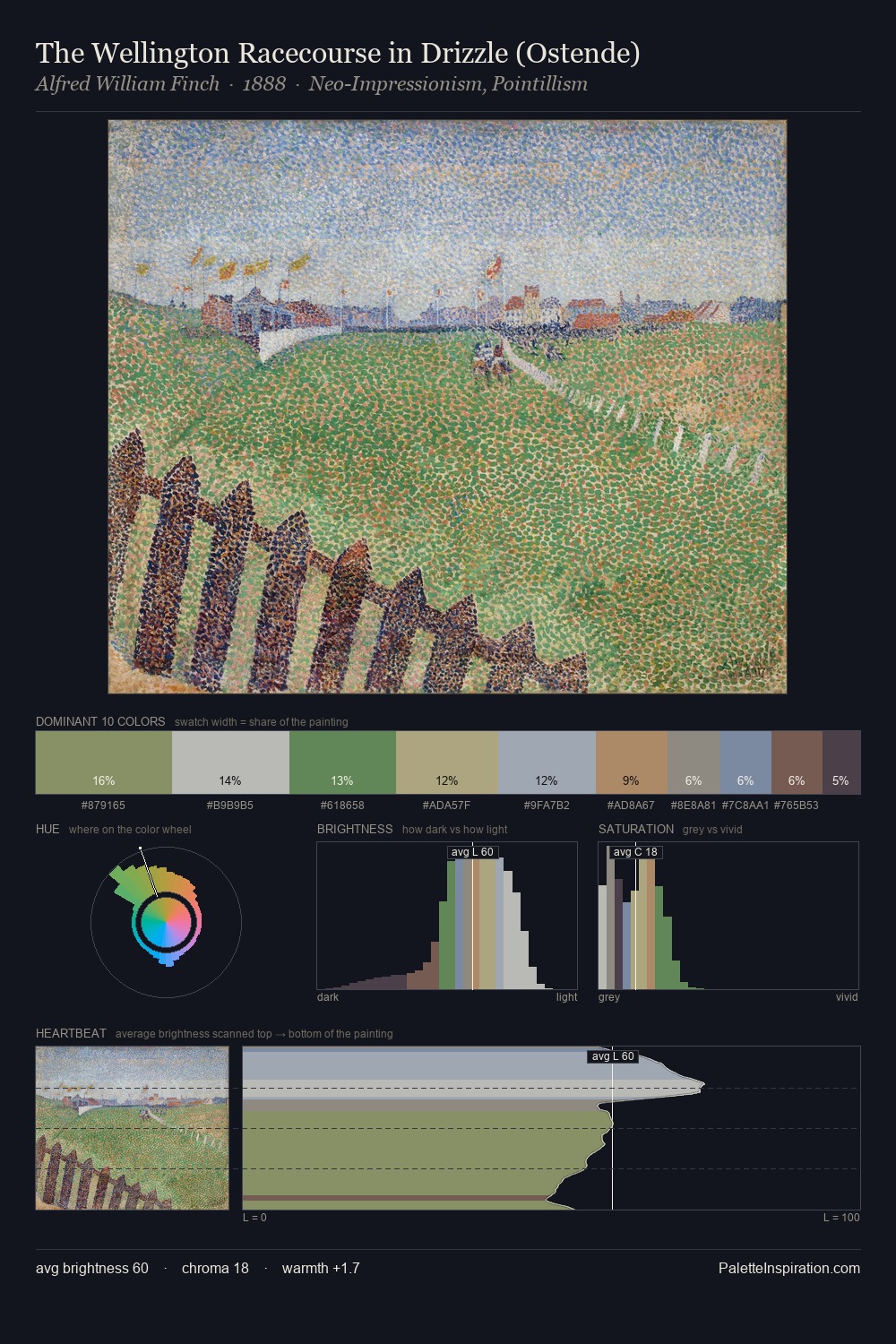
Task: Click the 'avg L 60' marker in Heartbeat
Action: [x=613, y=1056]
